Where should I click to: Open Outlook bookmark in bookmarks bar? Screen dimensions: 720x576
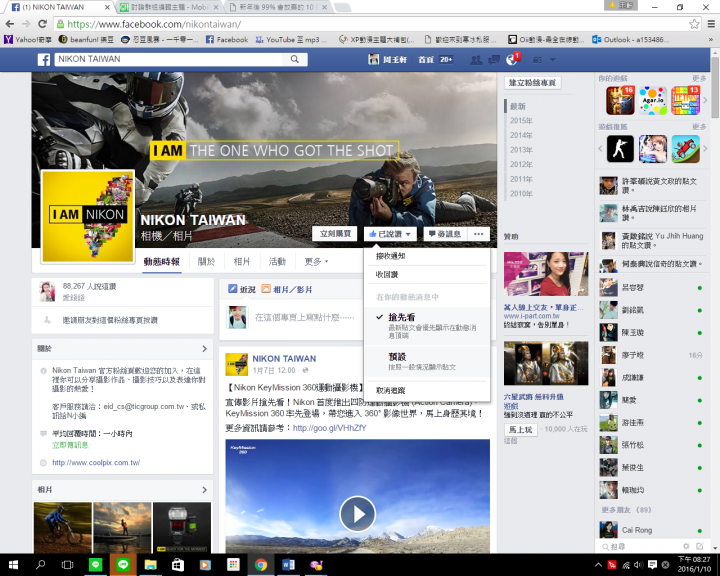click(630, 40)
